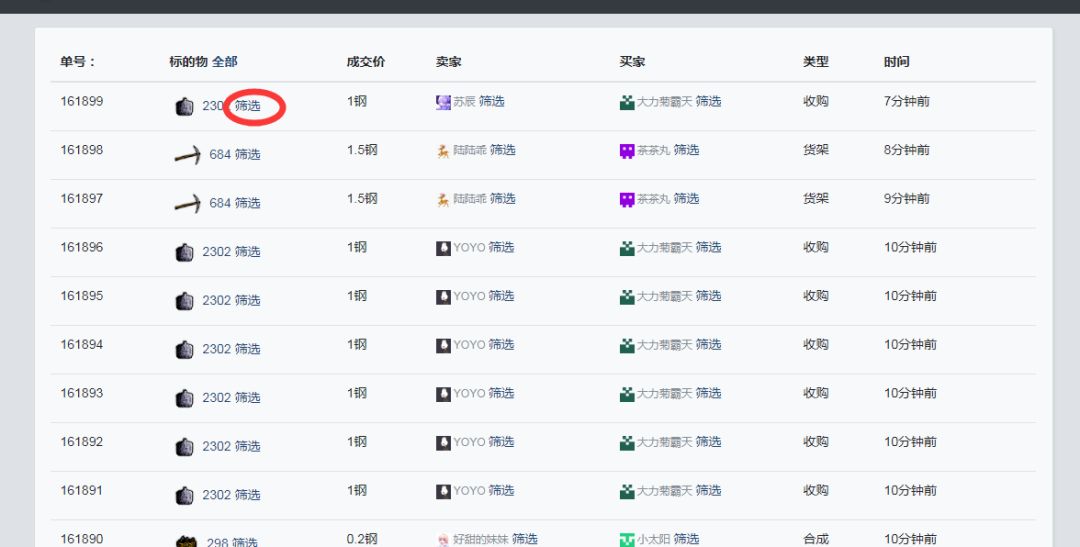This screenshot has height=547, width=1080.
Task: Open YOYO seller avatar in order 161891
Action: click(x=444, y=491)
